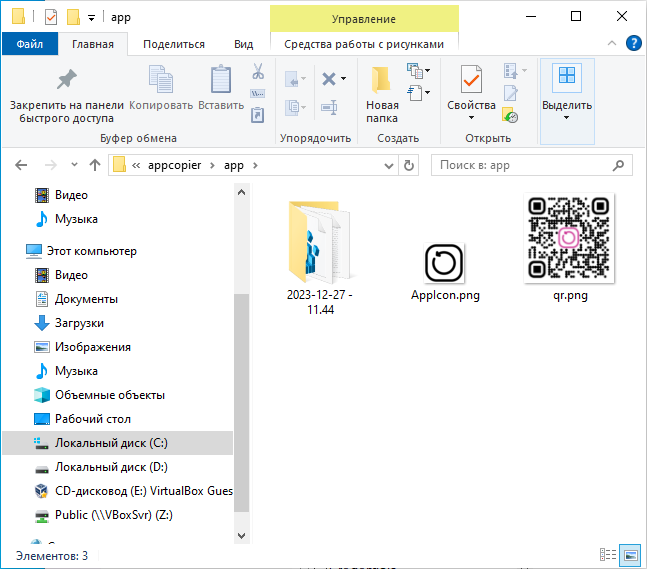Select the Главная ribbon tab
The height and width of the screenshot is (569, 647).
tap(93, 44)
